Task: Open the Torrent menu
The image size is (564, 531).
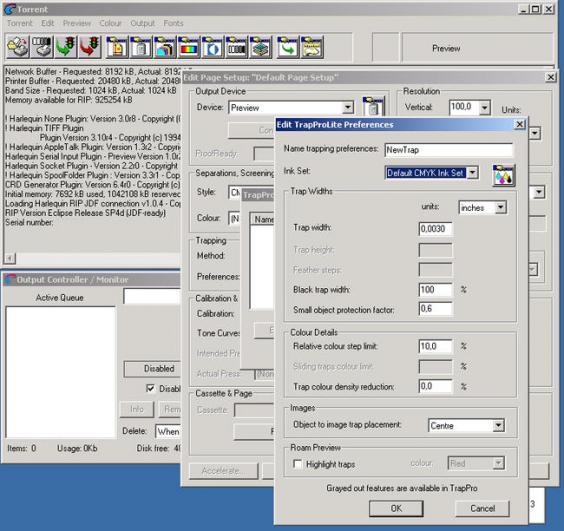Action: (x=19, y=23)
